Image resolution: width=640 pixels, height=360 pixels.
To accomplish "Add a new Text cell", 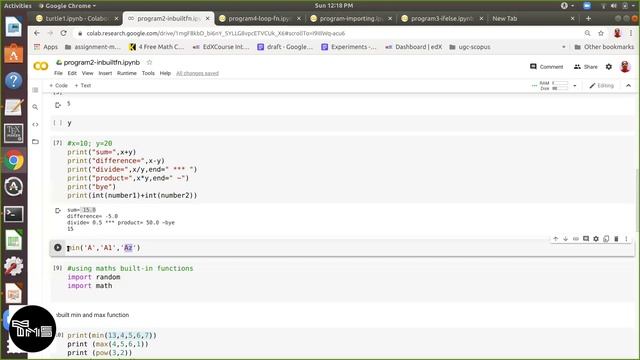I will (83, 85).
